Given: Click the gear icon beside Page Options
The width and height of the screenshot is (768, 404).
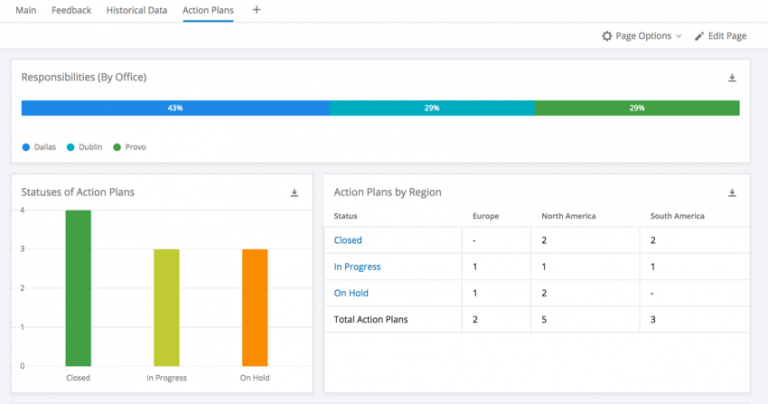Looking at the screenshot, I should click(606, 36).
